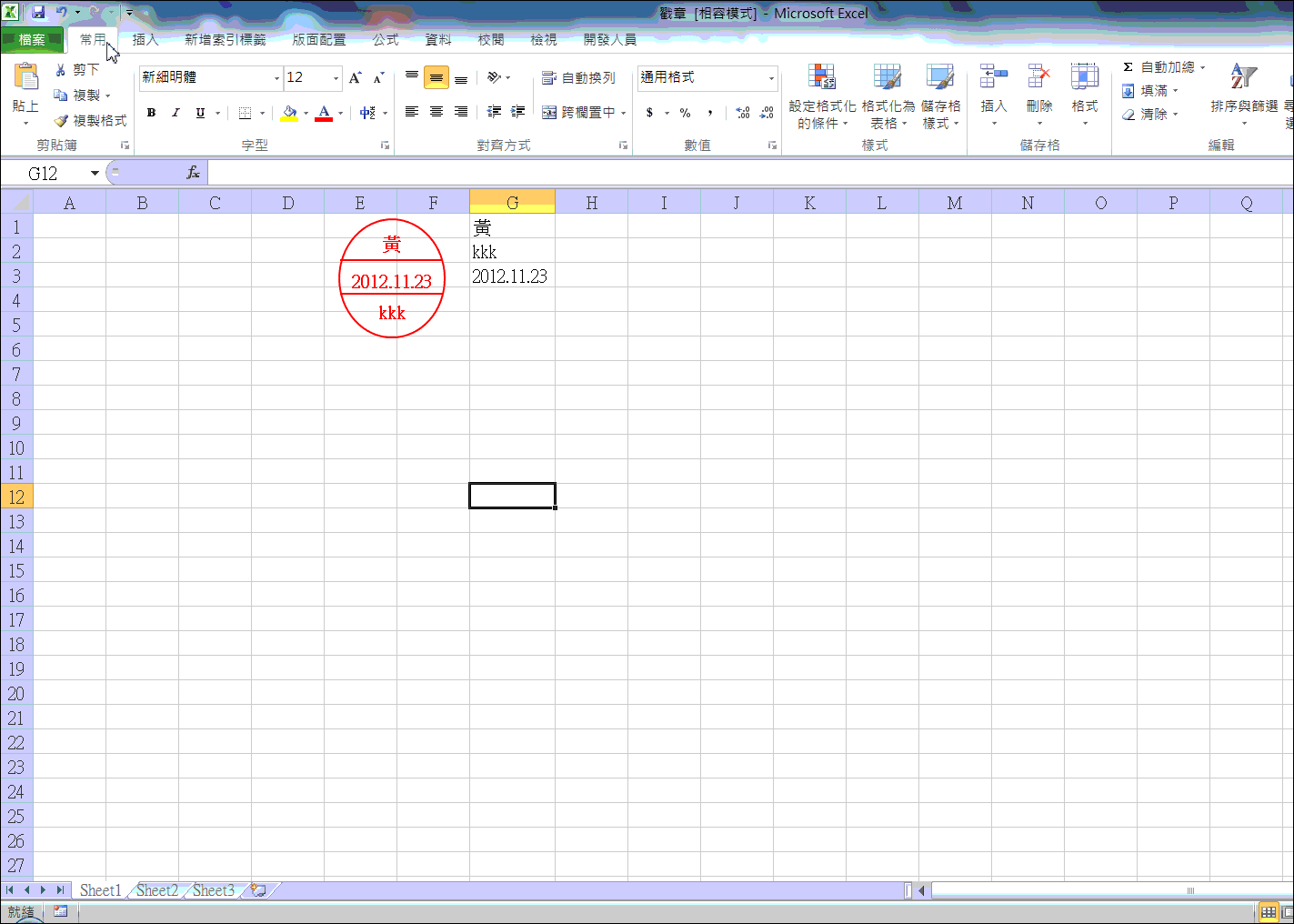The height and width of the screenshot is (924, 1294).
Task: Open the number format dropdown (通用格式)
Action: 771,78
